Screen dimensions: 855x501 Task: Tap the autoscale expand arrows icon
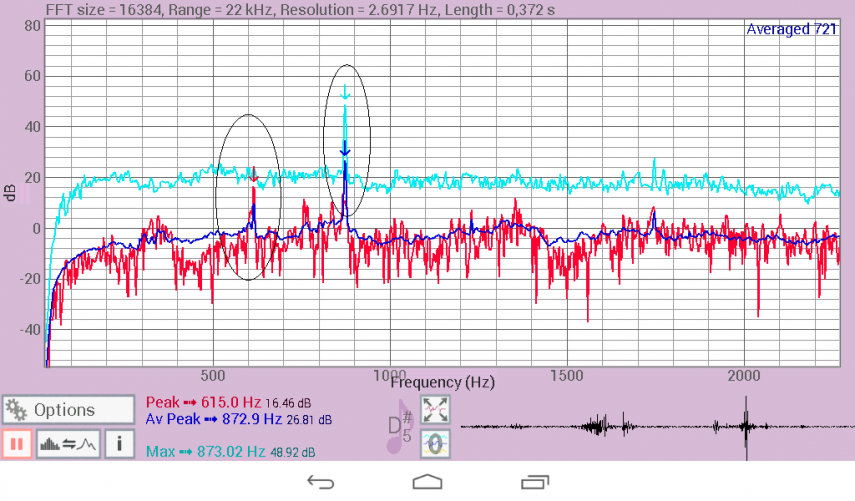(x=435, y=409)
